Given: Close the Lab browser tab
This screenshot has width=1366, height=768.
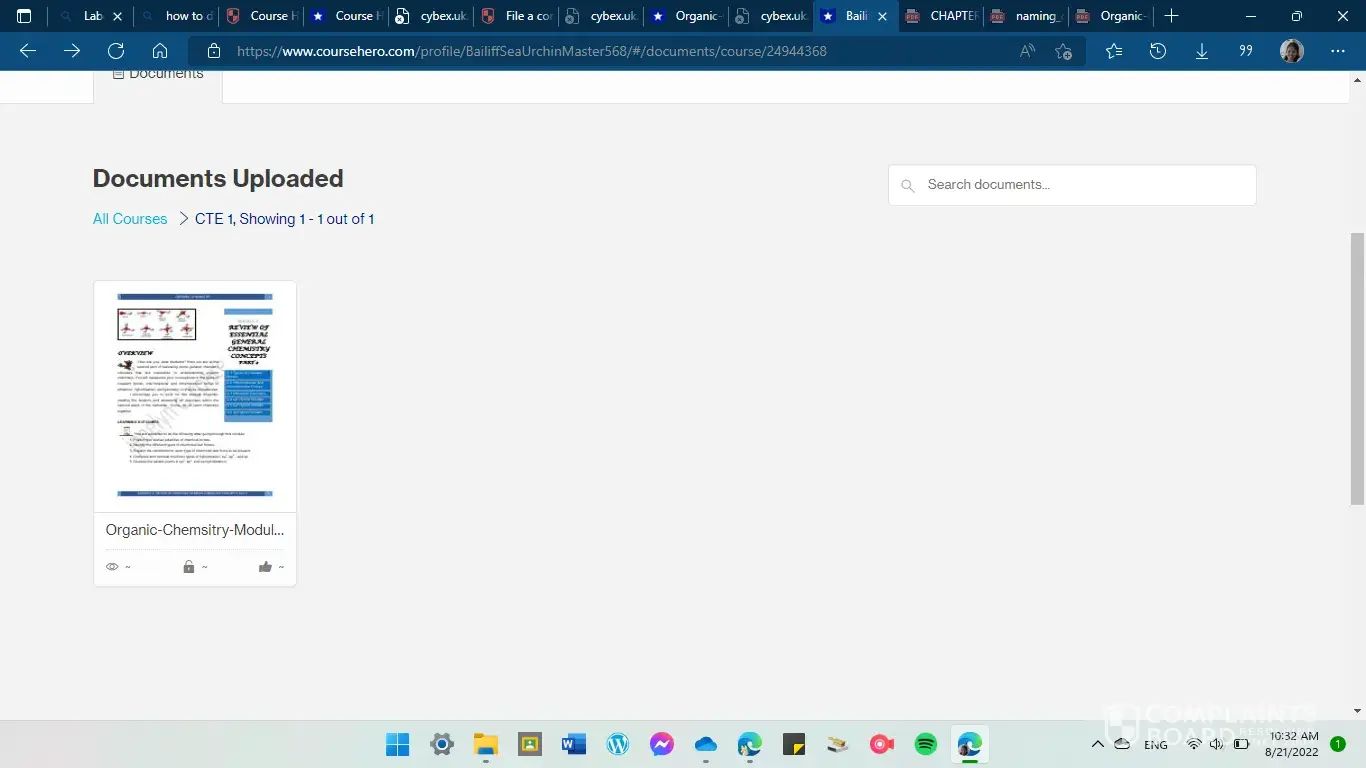Looking at the screenshot, I should [x=117, y=16].
